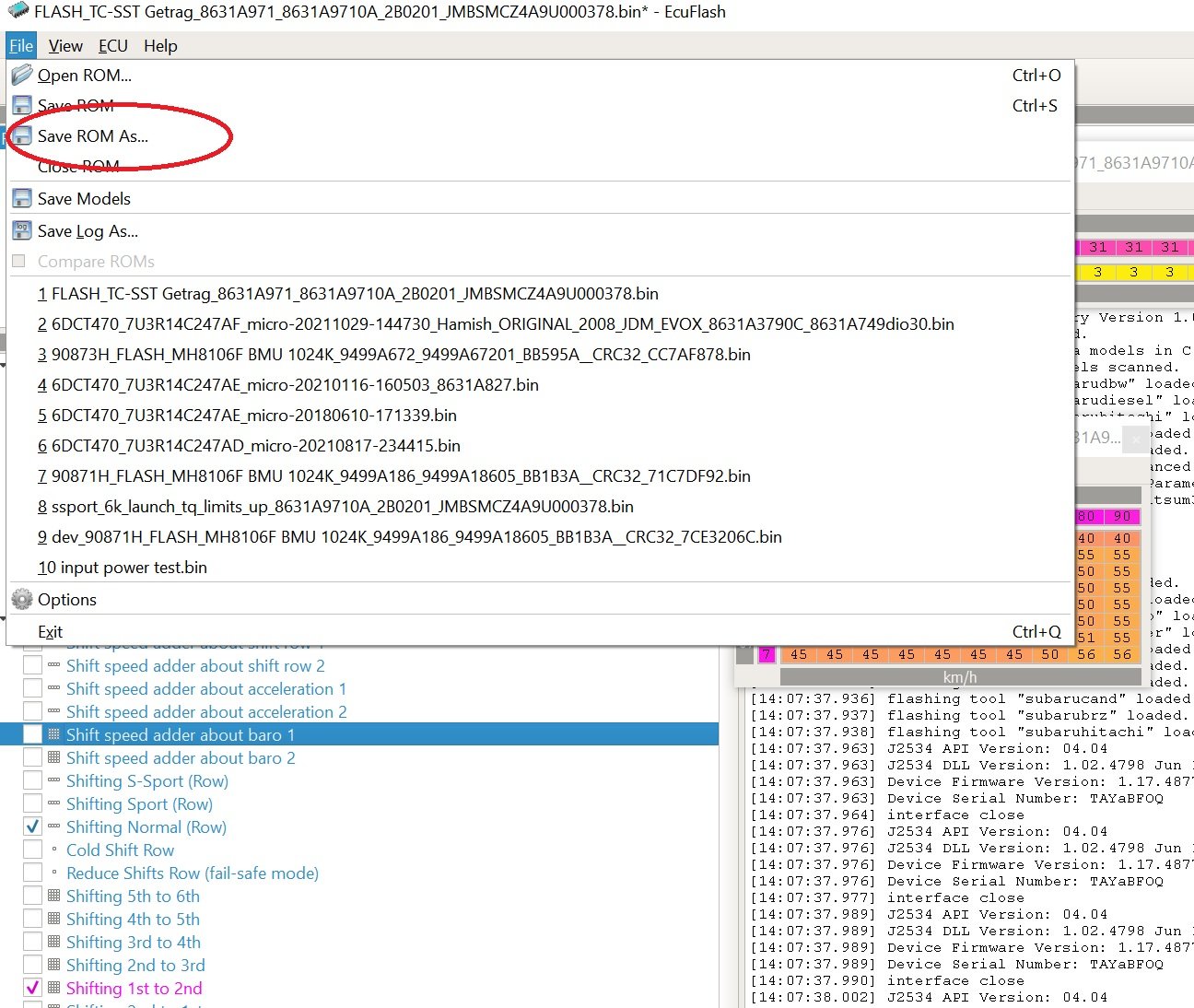Choose Save ROM As... menu entry
Viewport: 1194px width, 1008px height.
(540, 135)
